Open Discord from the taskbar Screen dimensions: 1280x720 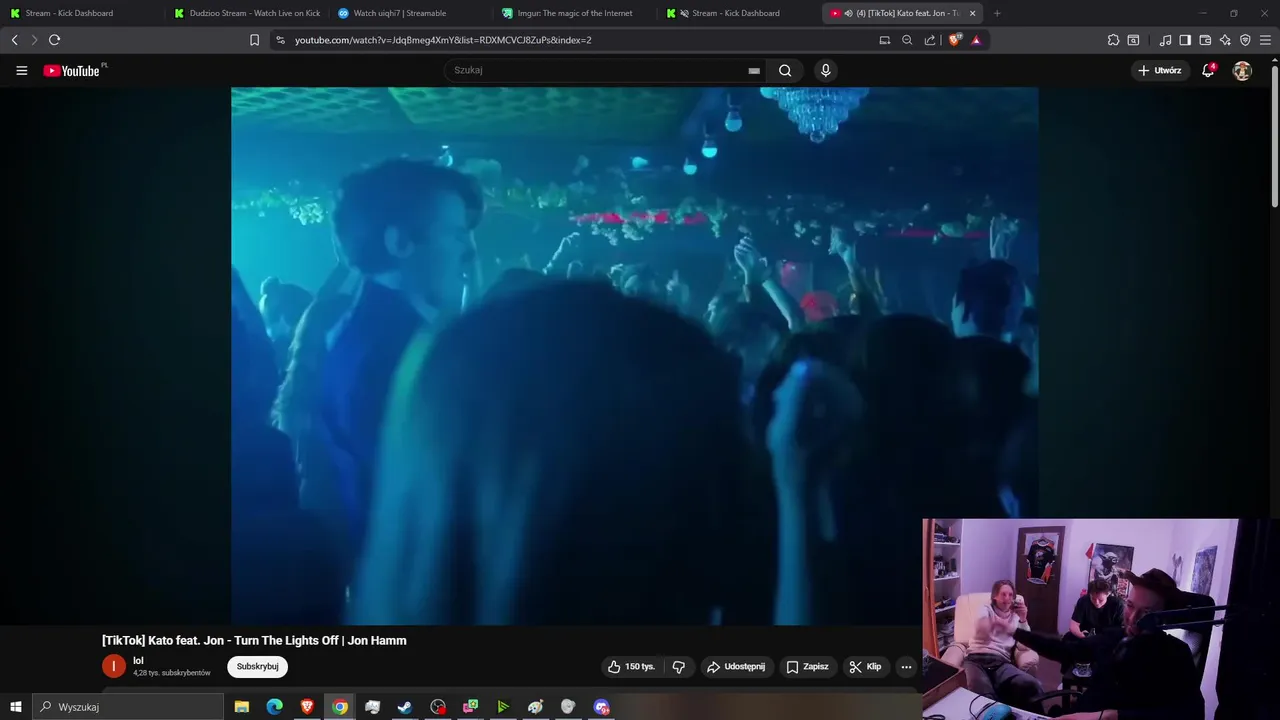tap(601, 707)
